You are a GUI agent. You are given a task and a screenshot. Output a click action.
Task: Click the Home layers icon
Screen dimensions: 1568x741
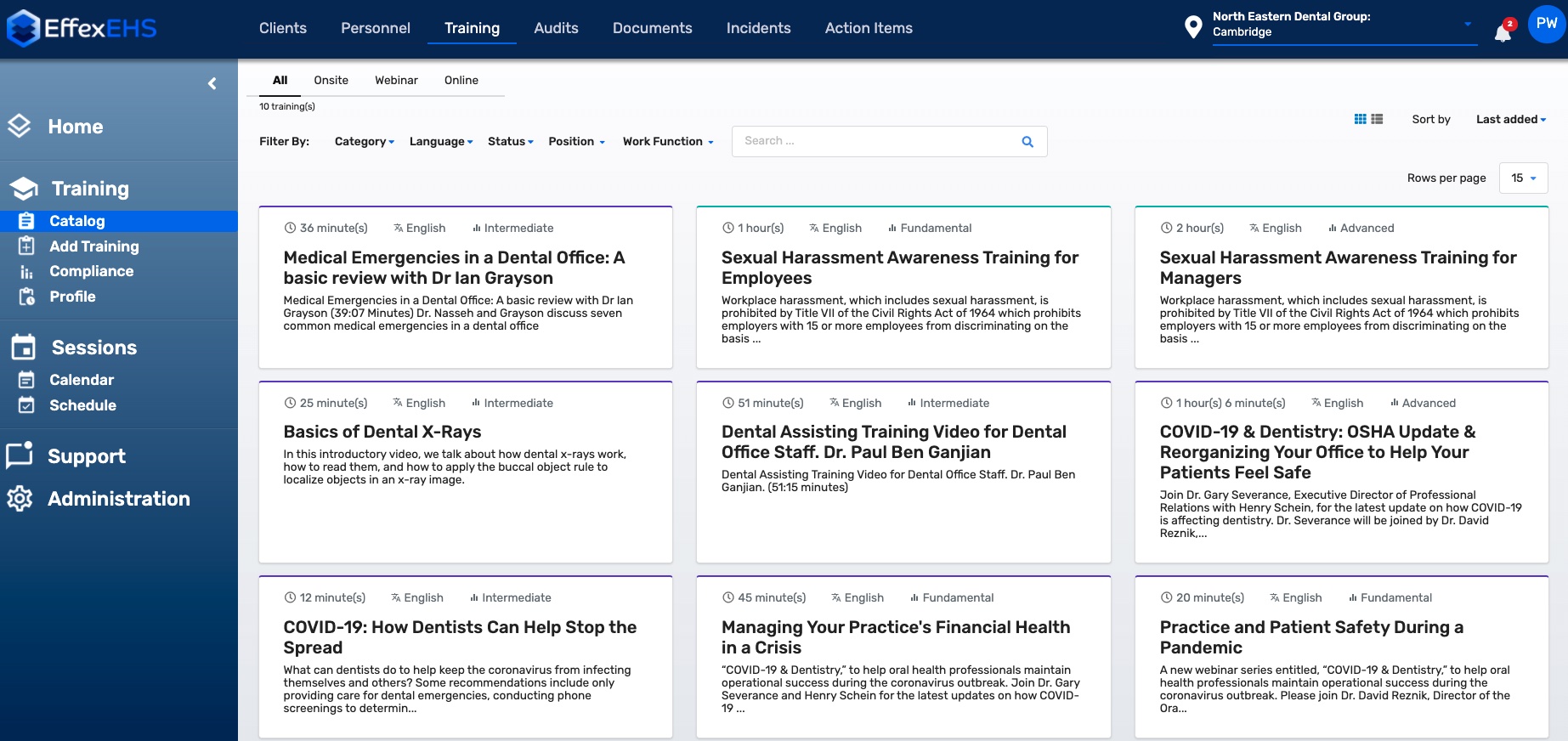tap(20, 127)
